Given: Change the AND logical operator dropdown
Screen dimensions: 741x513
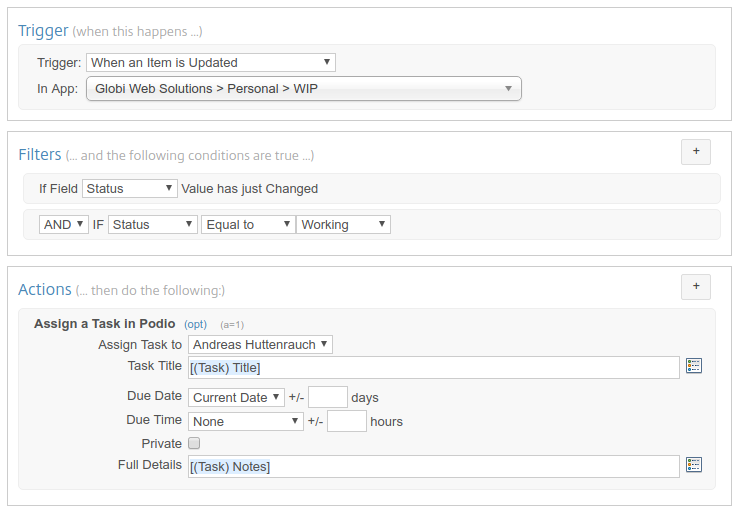Looking at the screenshot, I should tap(64, 225).
